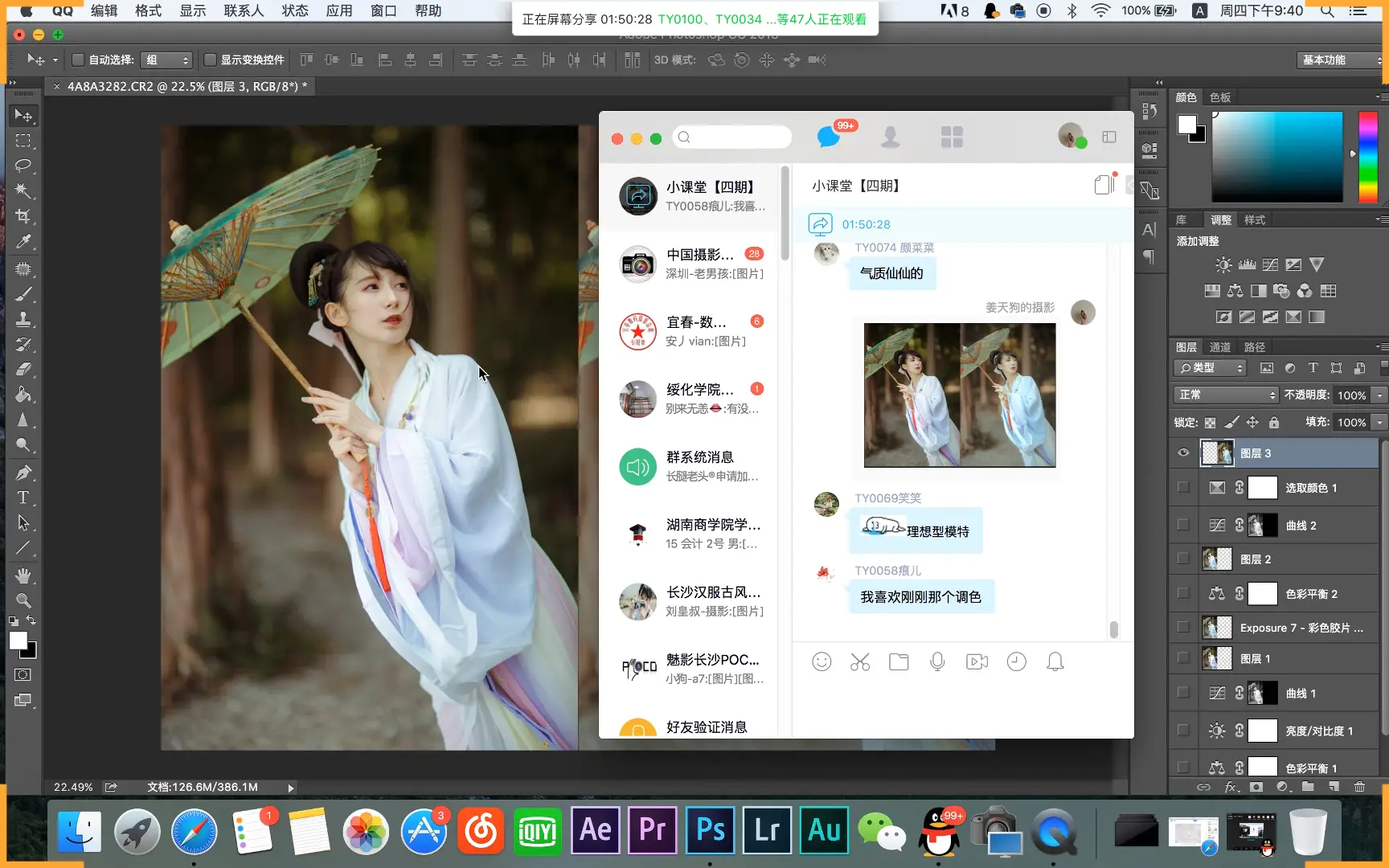
Task: Open the Auto-Select 组 dropdown
Action: (166, 59)
